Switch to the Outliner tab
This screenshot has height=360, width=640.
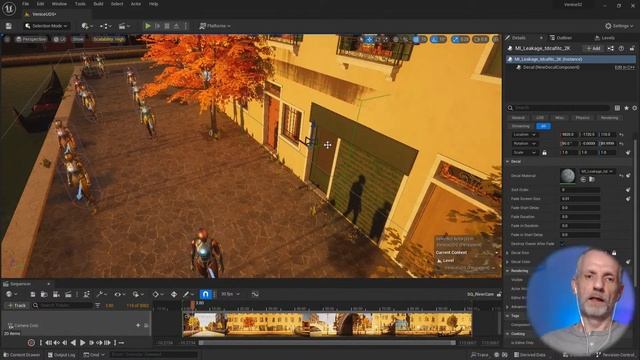[564, 38]
